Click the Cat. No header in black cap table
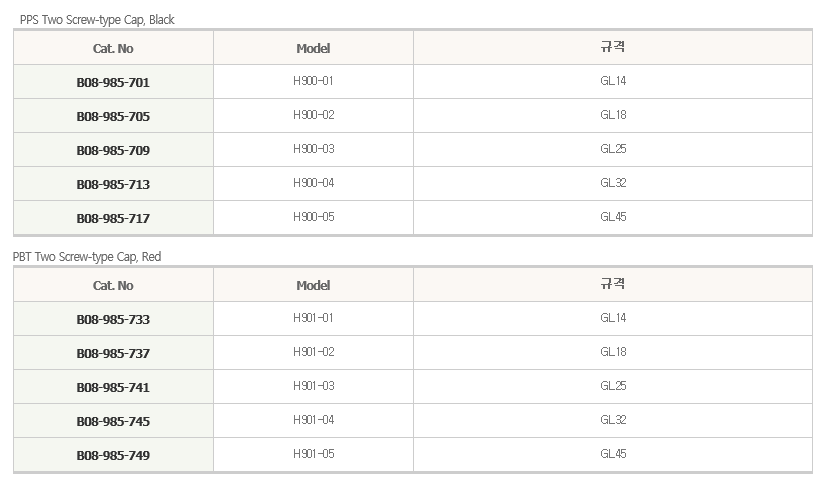 pos(113,49)
